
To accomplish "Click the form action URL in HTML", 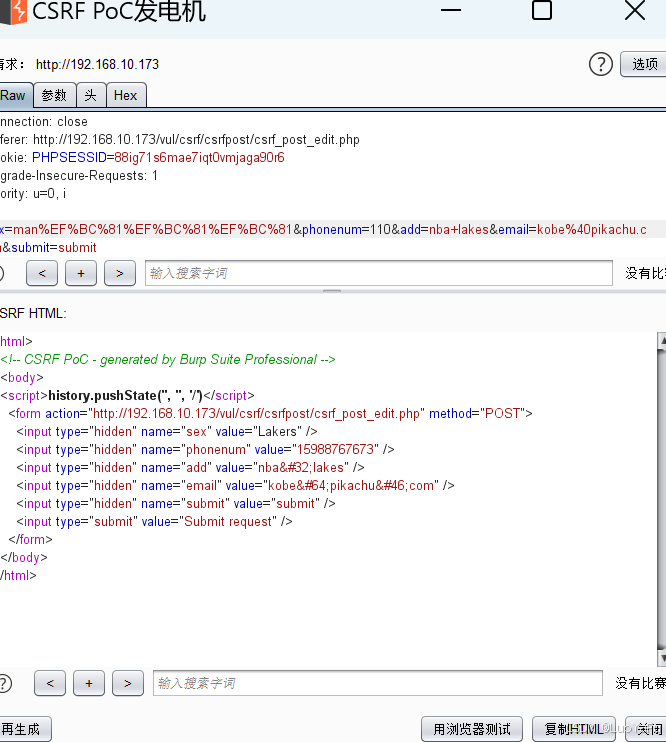I will 256,414.
